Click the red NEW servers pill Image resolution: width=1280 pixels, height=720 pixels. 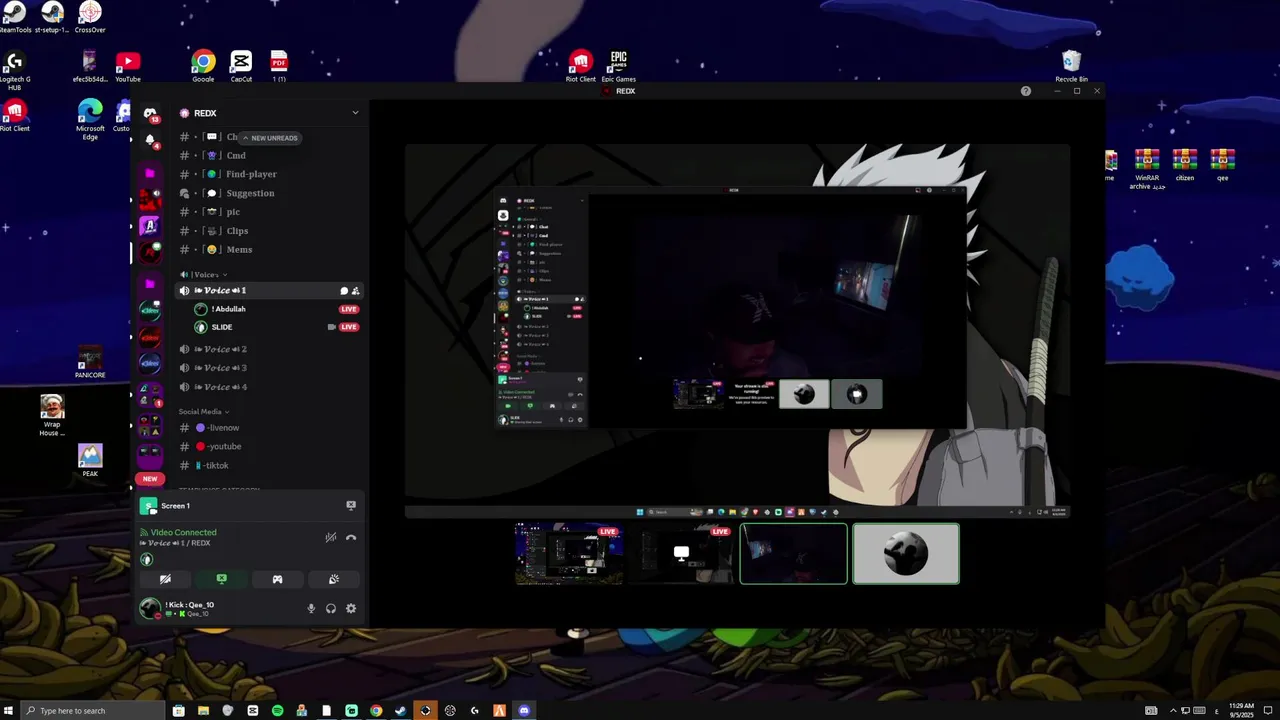pos(150,479)
